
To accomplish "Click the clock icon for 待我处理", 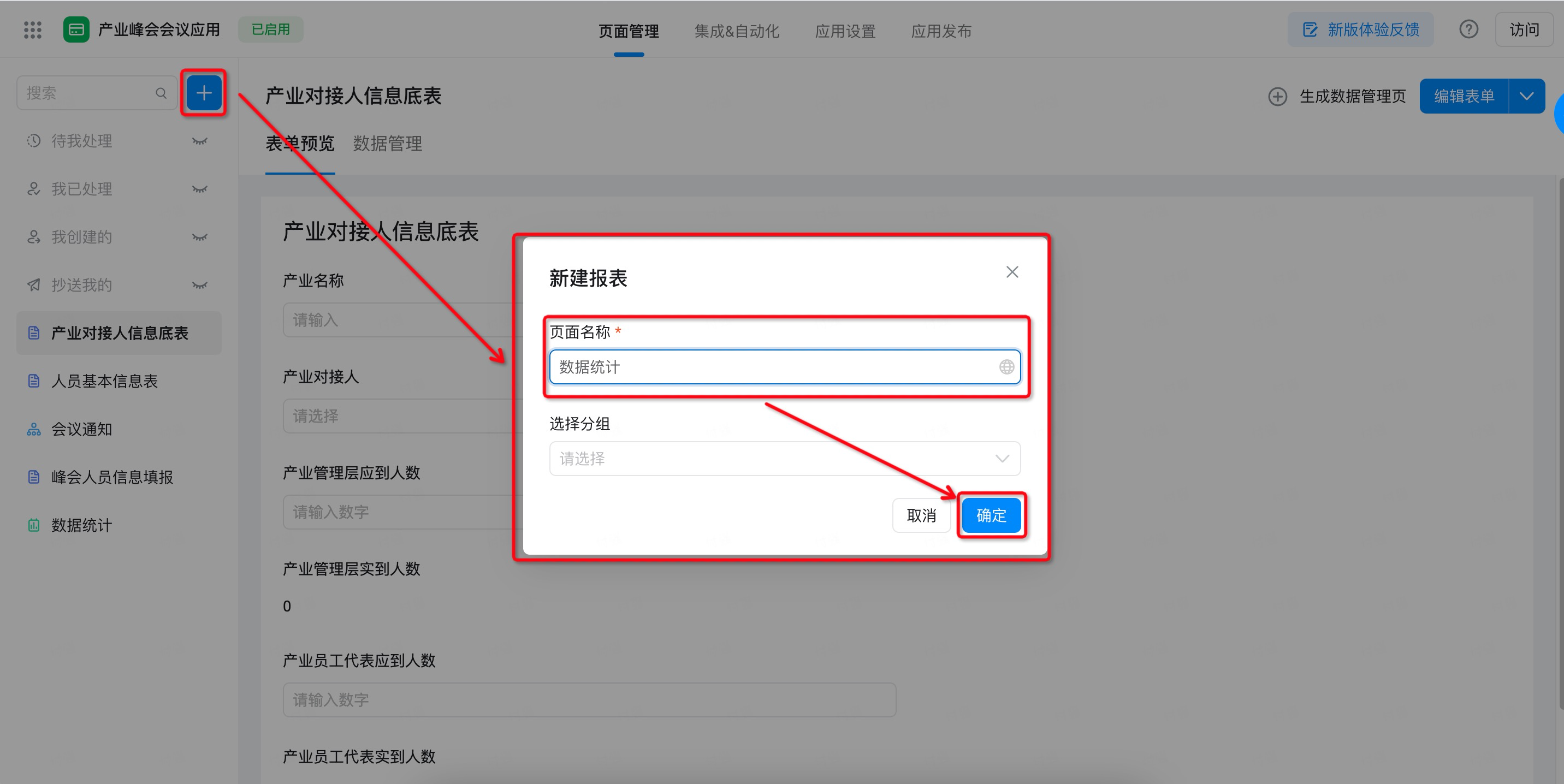I will point(34,141).
